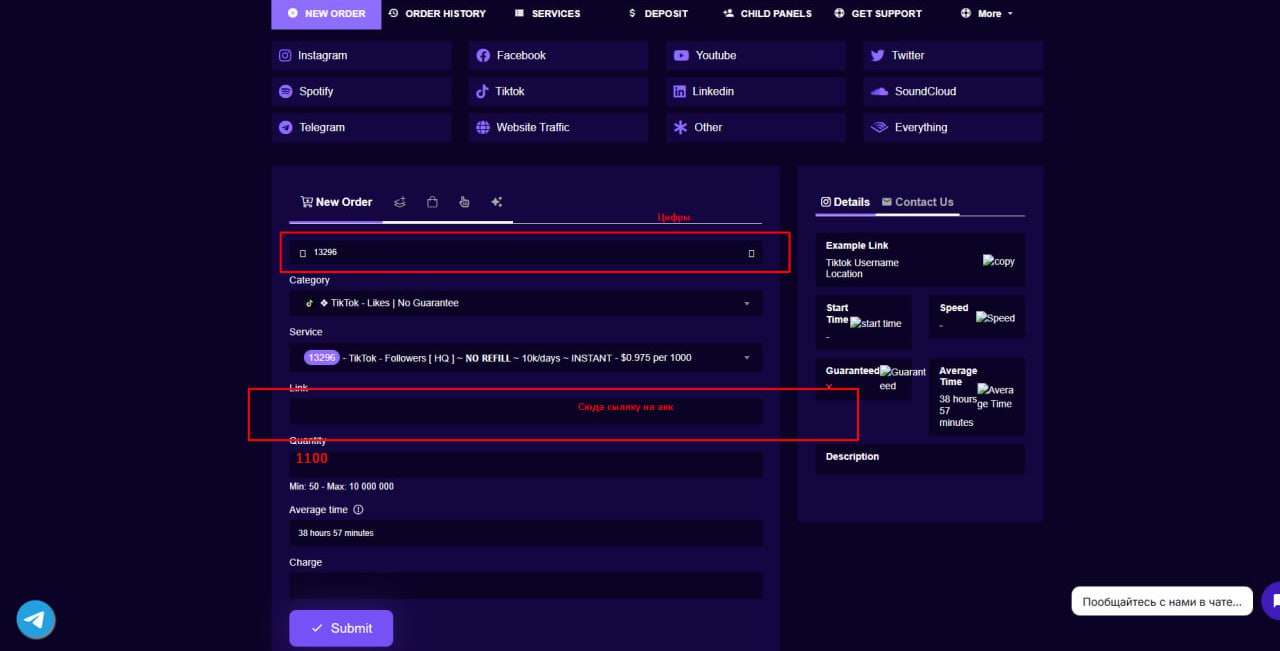Click the Link input field
This screenshot has height=651, width=1280.
pyautogui.click(x=526, y=411)
